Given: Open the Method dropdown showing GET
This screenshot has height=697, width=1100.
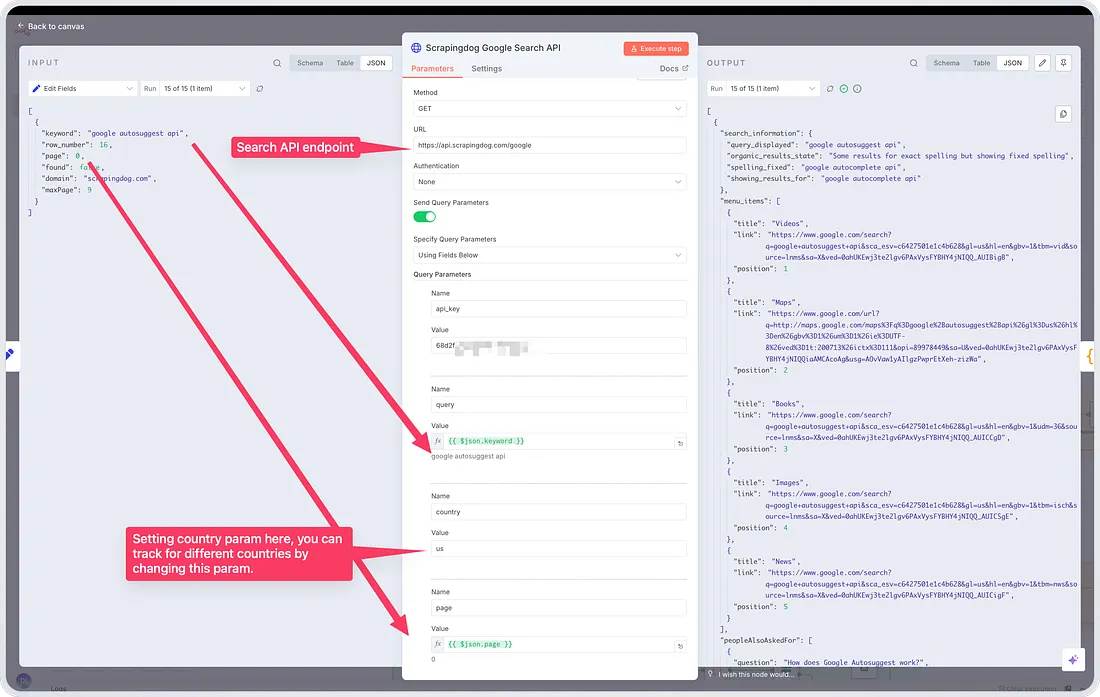Looking at the screenshot, I should tap(549, 108).
